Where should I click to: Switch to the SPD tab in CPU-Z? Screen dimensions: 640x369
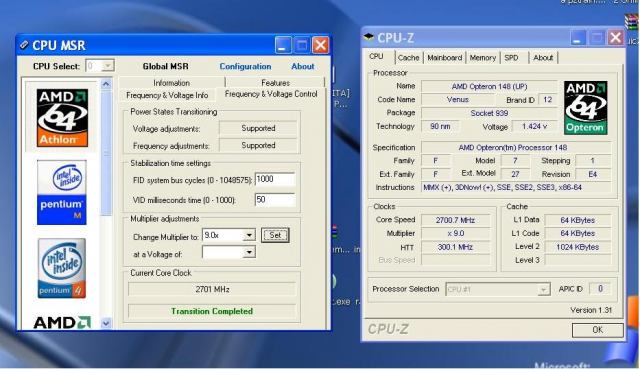click(x=511, y=58)
